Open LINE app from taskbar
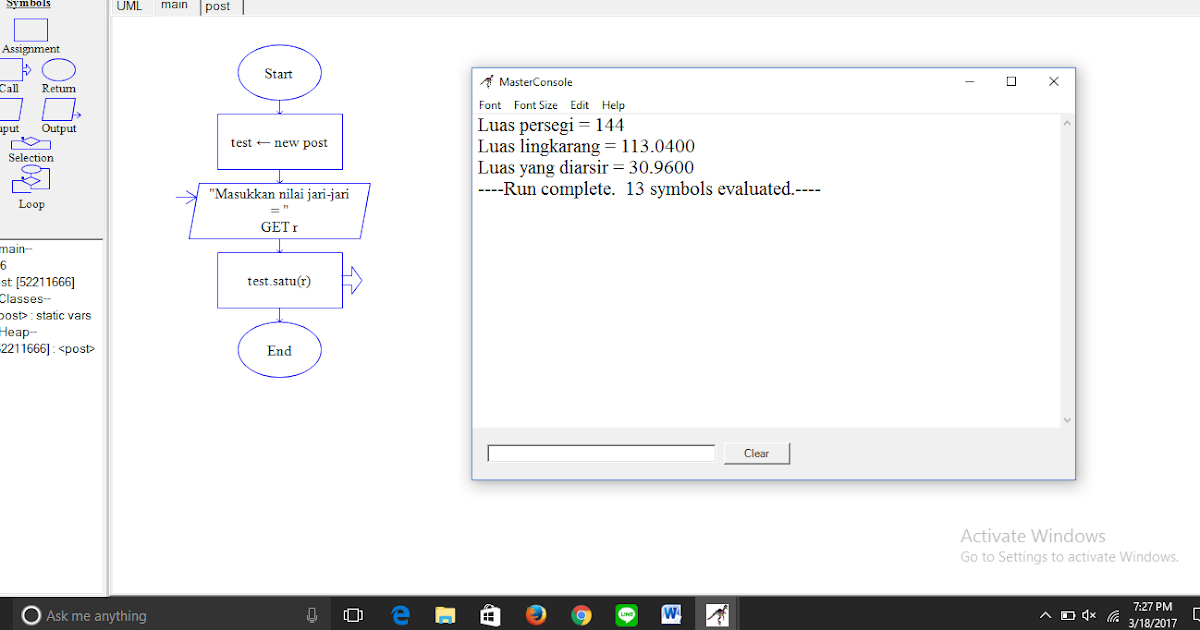1200x630 pixels. [x=626, y=615]
